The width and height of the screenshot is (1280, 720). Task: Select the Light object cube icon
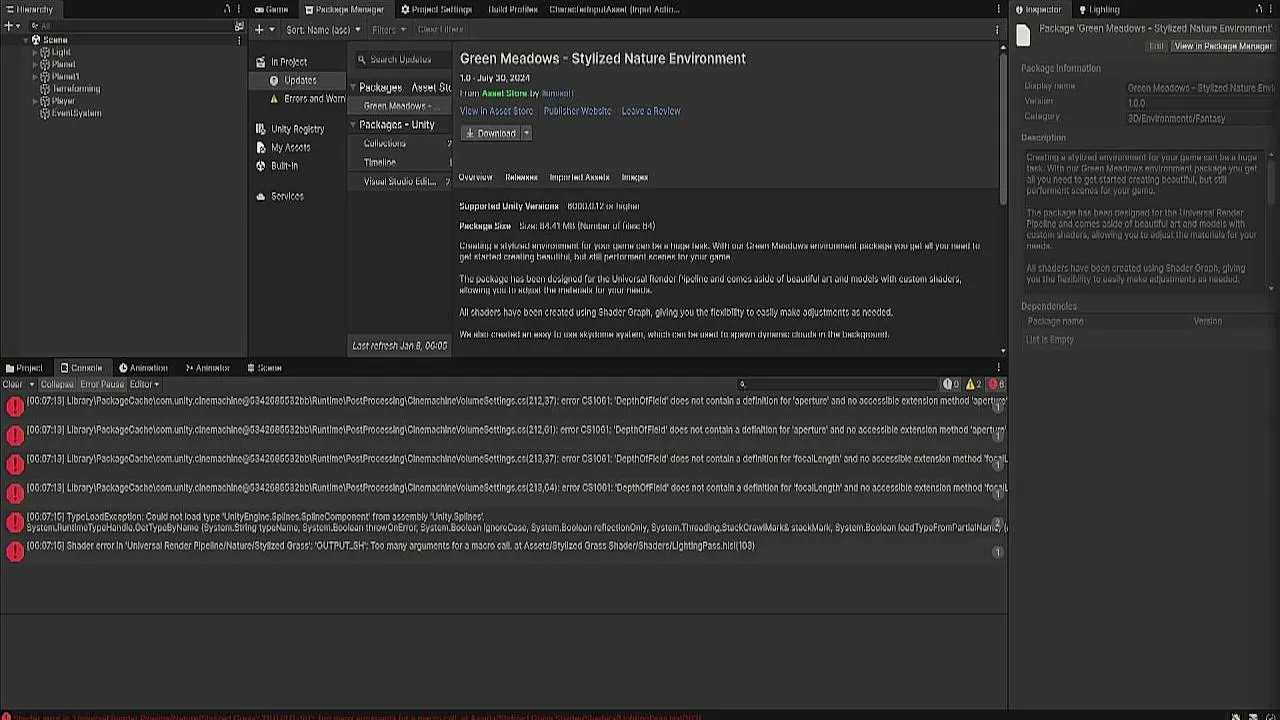[45, 52]
